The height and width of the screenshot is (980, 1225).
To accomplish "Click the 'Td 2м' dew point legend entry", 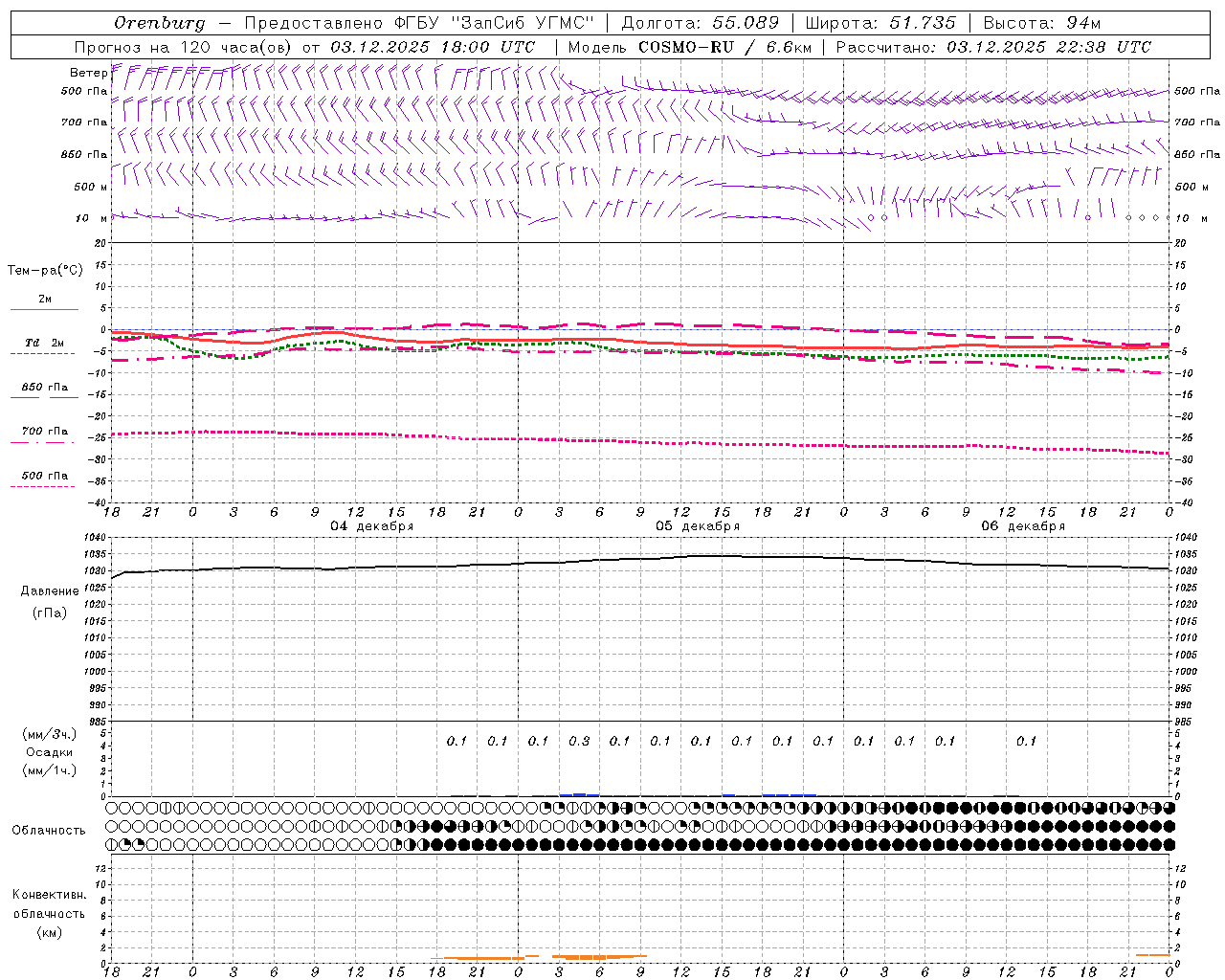I will tap(44, 343).
